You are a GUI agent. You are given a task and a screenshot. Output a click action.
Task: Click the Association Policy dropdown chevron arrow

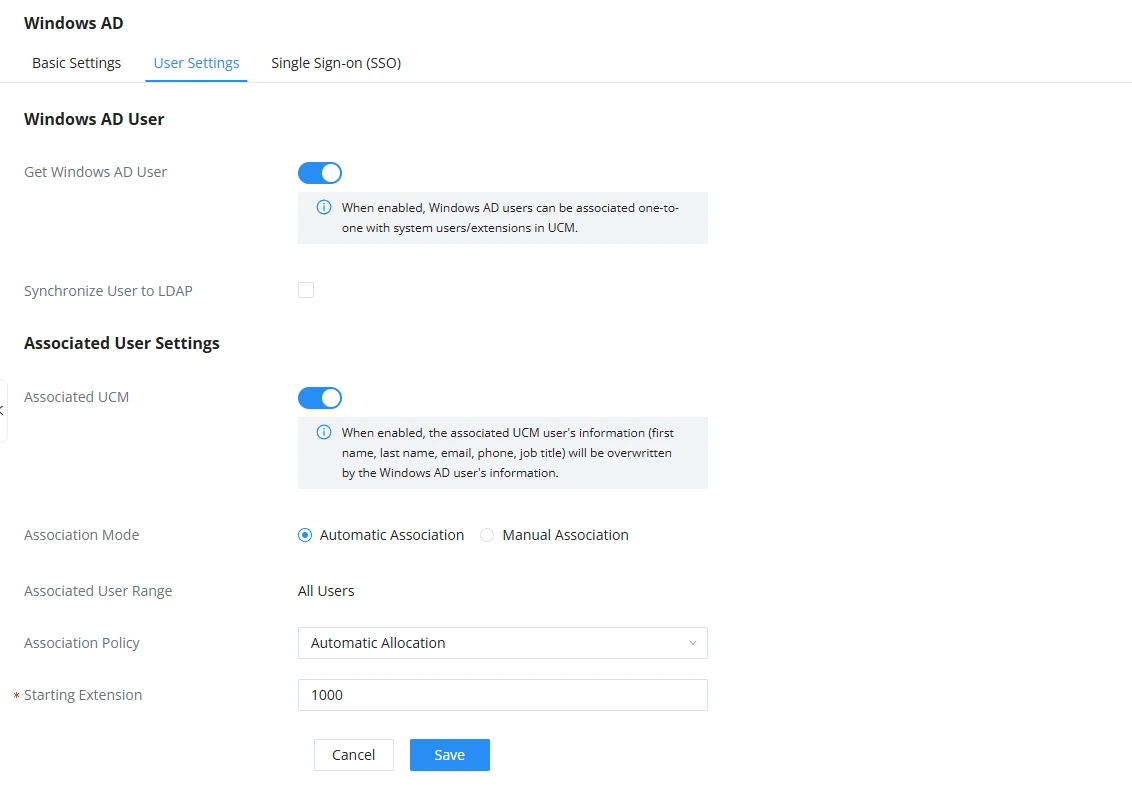pyautogui.click(x=692, y=643)
